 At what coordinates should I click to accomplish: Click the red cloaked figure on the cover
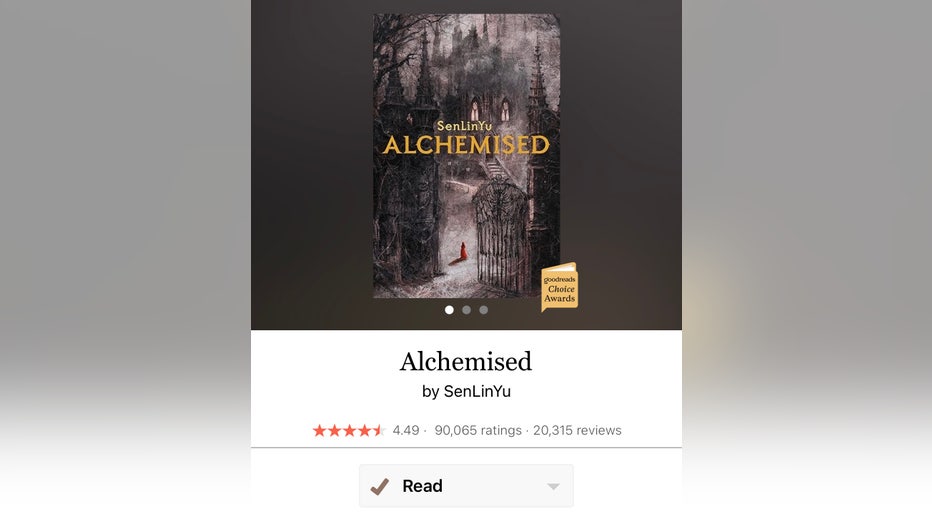click(x=462, y=252)
